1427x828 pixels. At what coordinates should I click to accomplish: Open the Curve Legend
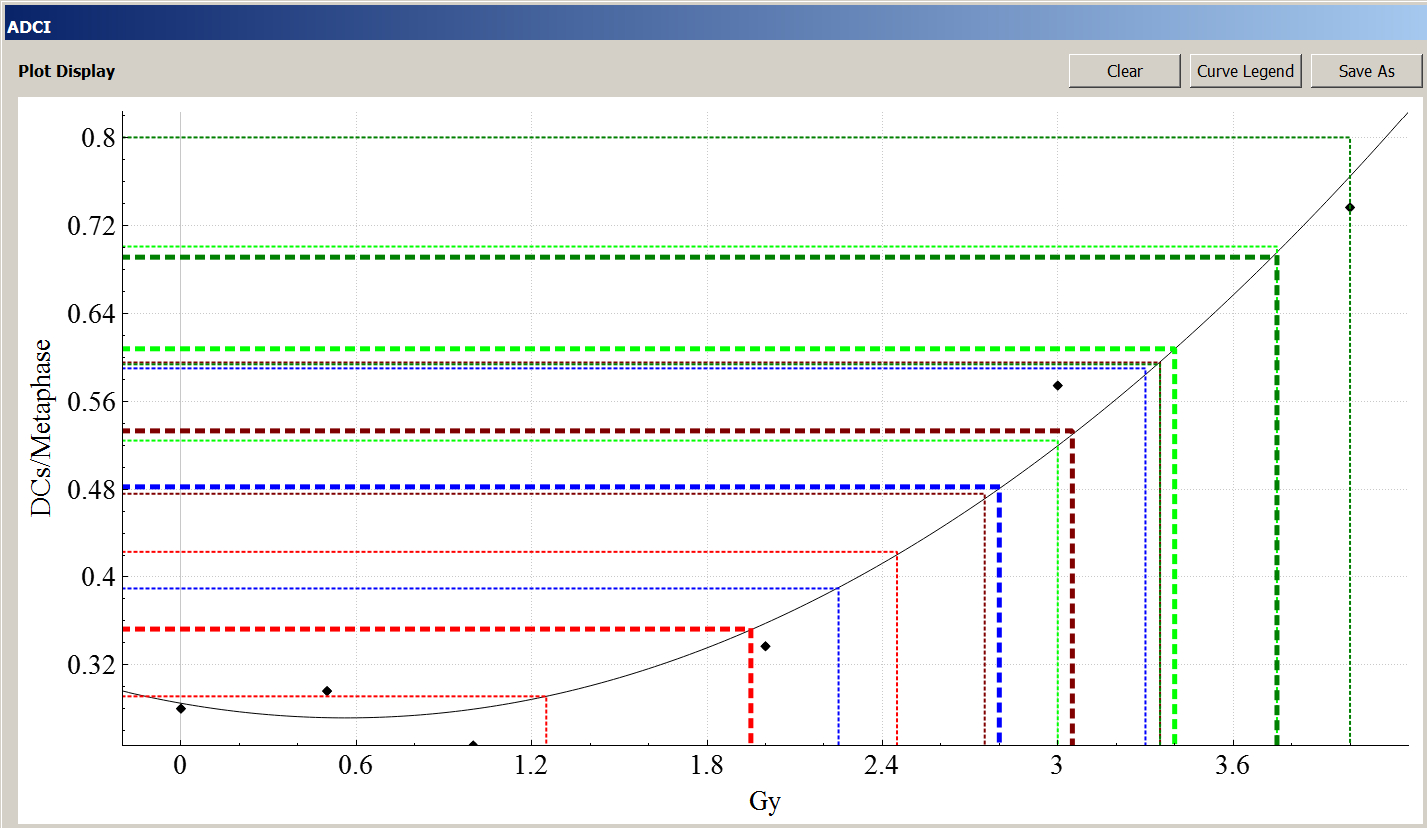pos(1245,71)
